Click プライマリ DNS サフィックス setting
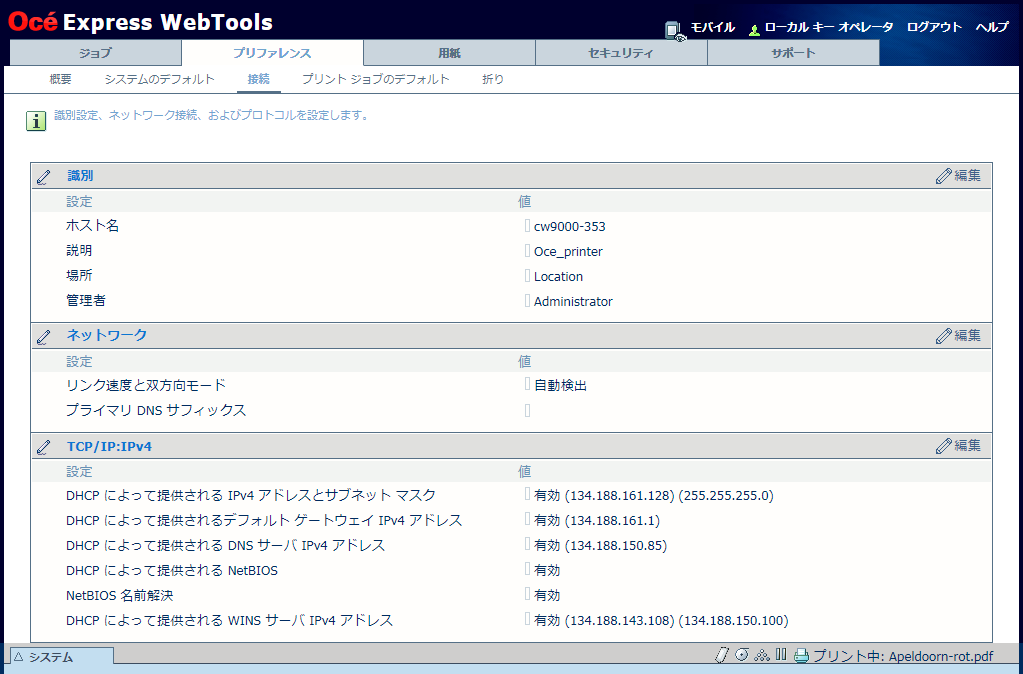Image resolution: width=1023 pixels, height=674 pixels. pos(156,410)
